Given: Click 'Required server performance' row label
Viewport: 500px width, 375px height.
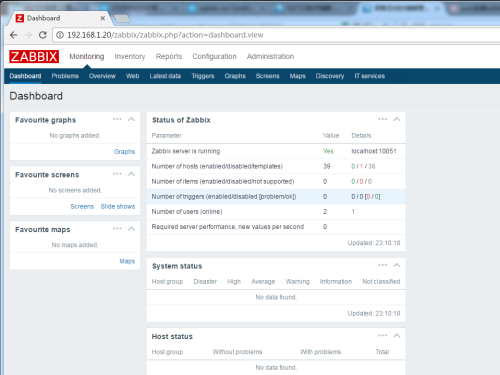Looking at the screenshot, I should 228,227.
